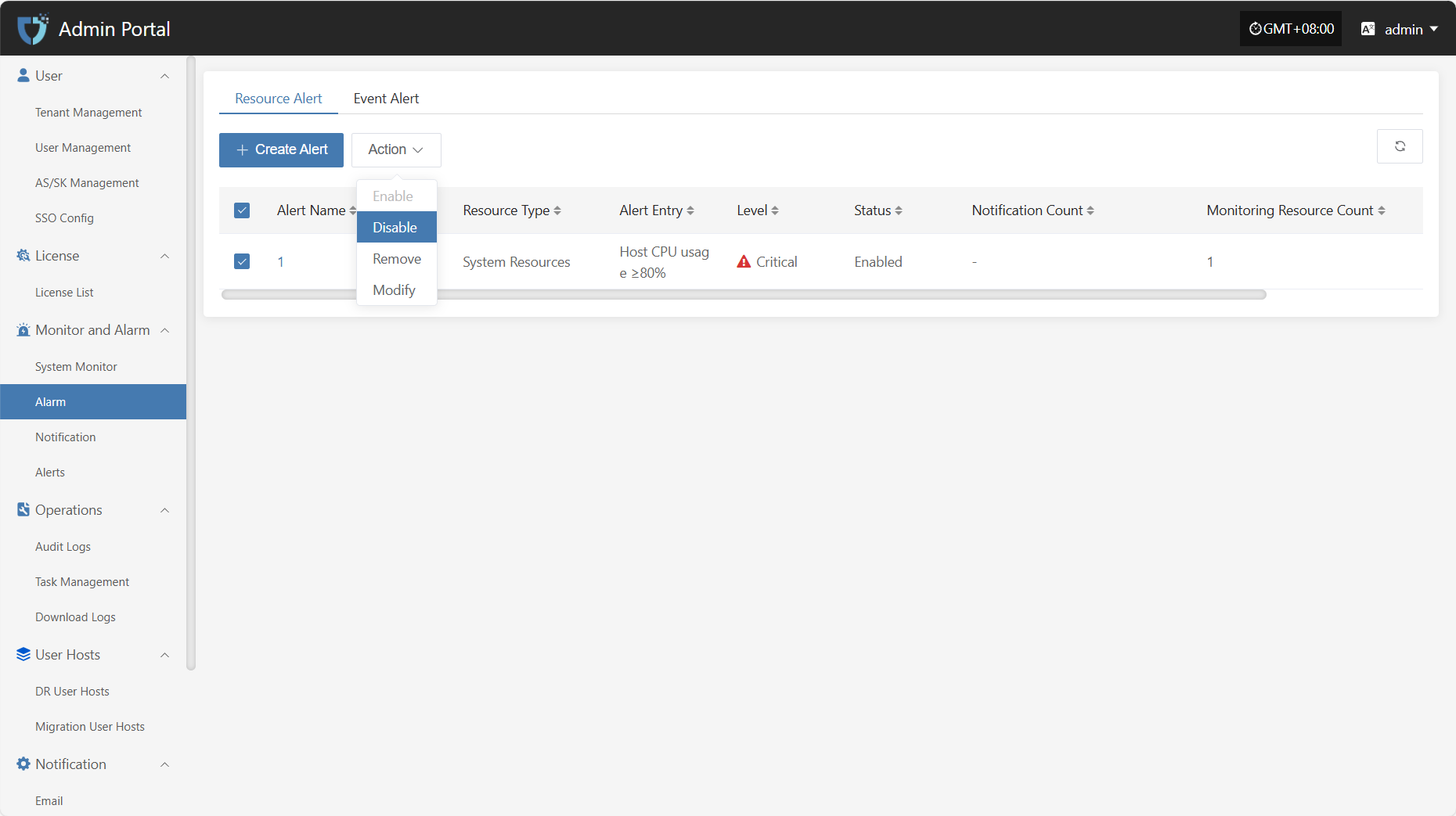Sort by Resource Type arrows

click(x=557, y=210)
